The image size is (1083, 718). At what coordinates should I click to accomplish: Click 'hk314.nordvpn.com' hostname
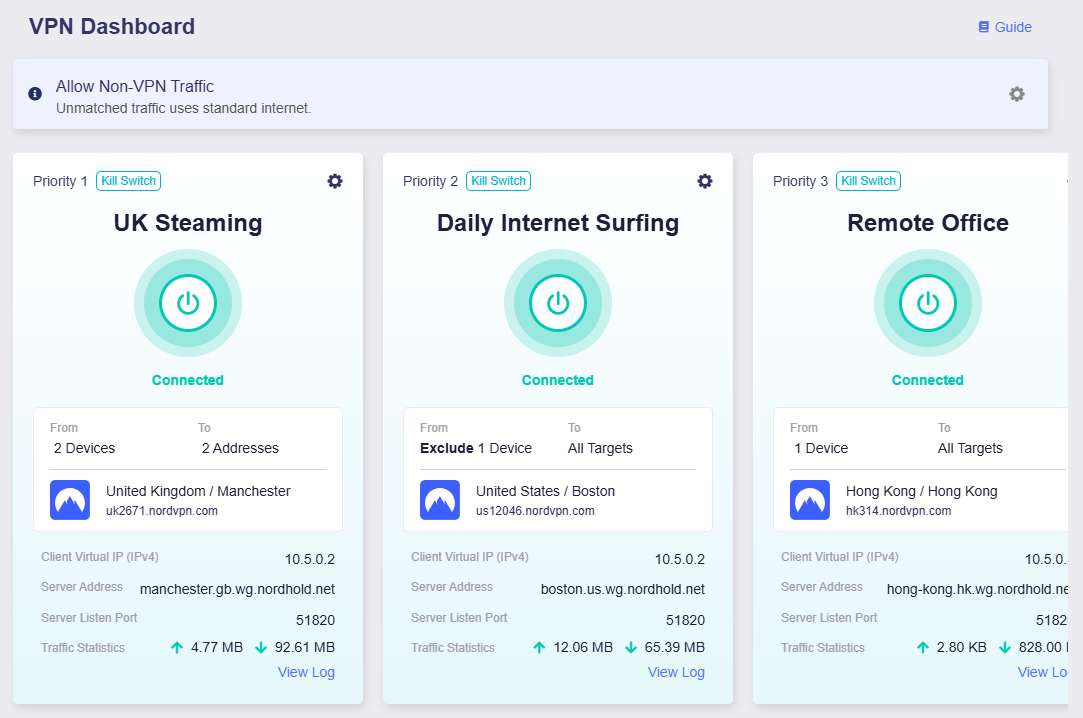click(x=899, y=511)
